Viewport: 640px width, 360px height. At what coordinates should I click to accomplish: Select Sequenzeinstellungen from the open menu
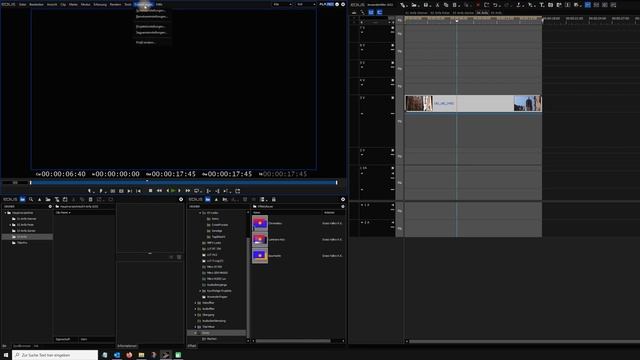pyautogui.click(x=151, y=33)
